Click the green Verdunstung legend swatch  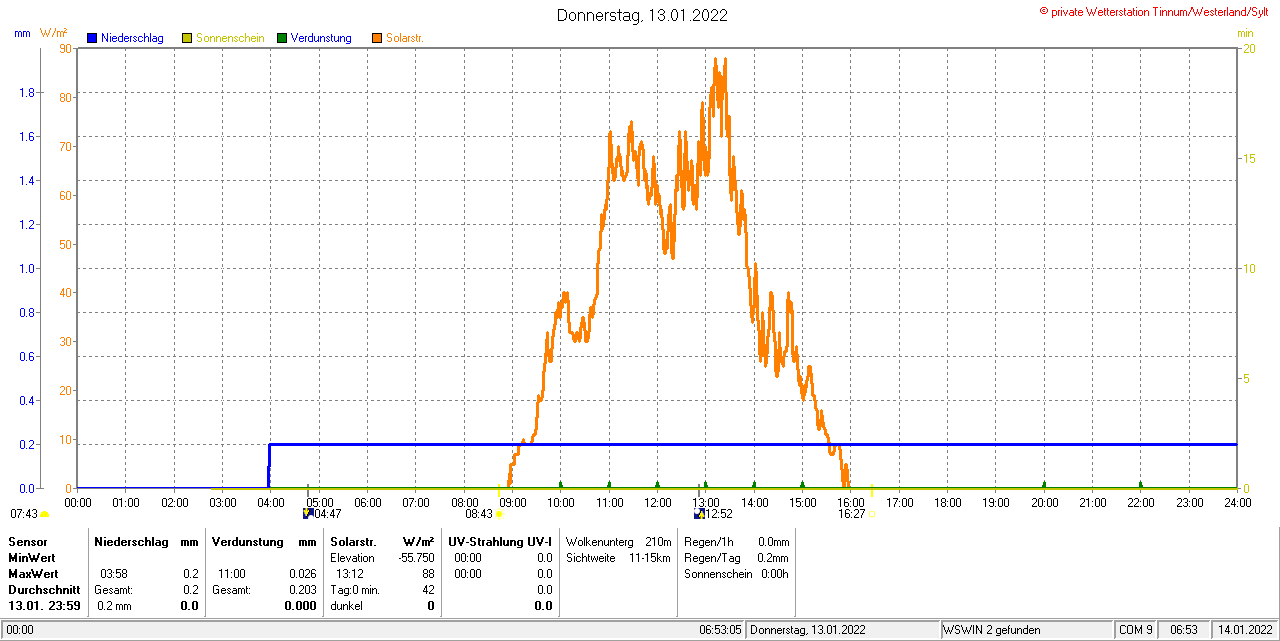(282, 38)
